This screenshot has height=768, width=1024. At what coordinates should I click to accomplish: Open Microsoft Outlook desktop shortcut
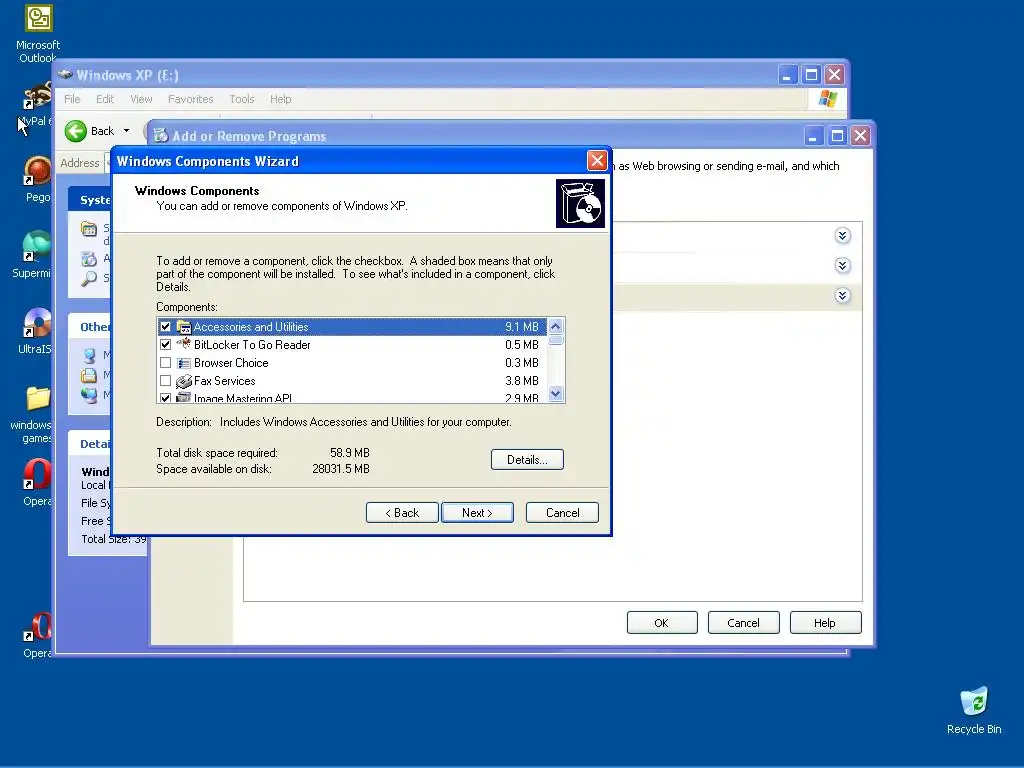point(38,33)
